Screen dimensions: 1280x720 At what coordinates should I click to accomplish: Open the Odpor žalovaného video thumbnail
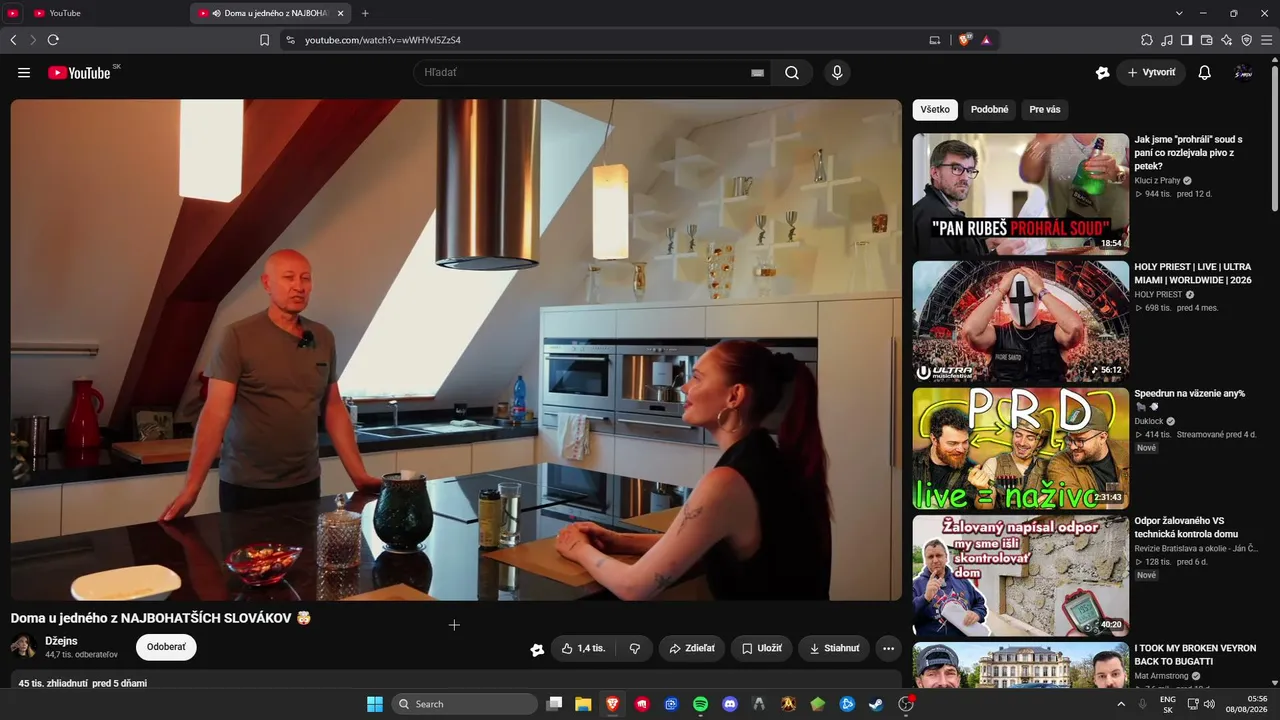pos(1021,576)
